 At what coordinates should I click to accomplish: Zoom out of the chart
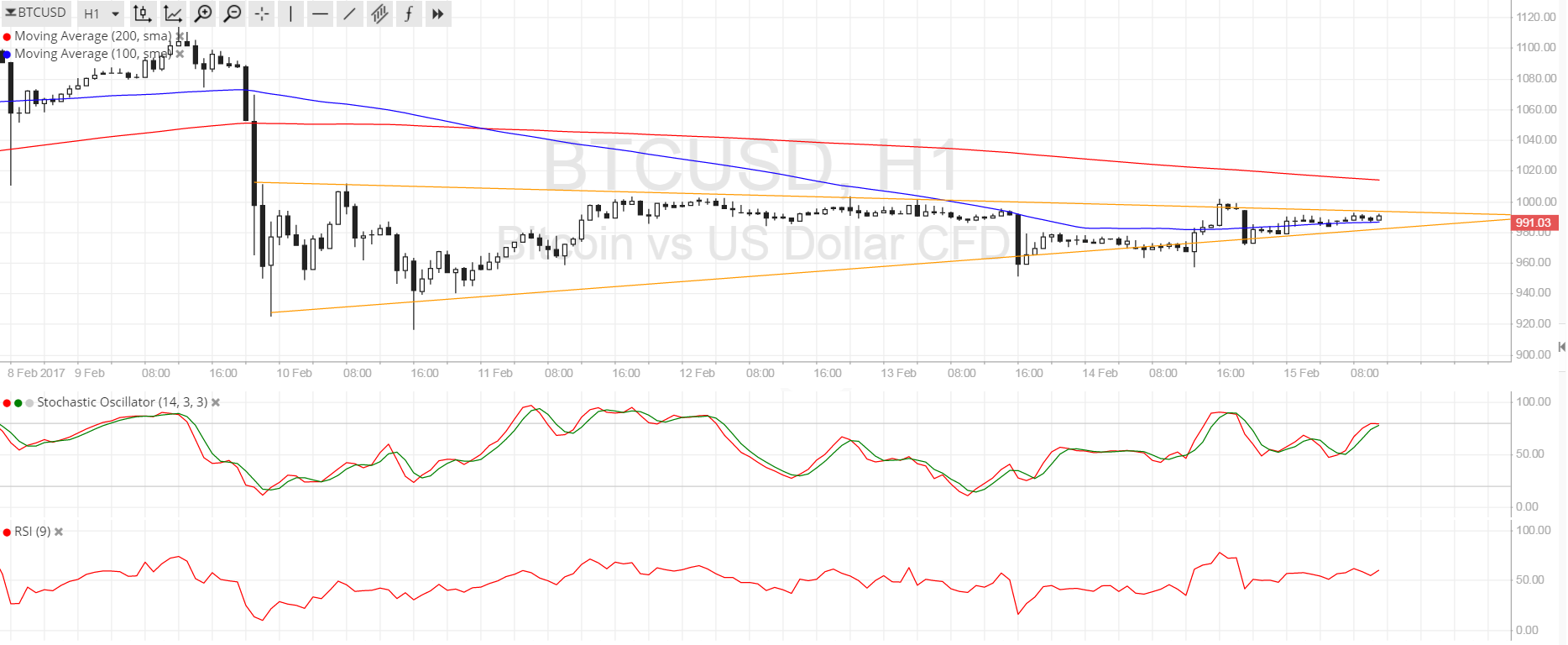(233, 13)
